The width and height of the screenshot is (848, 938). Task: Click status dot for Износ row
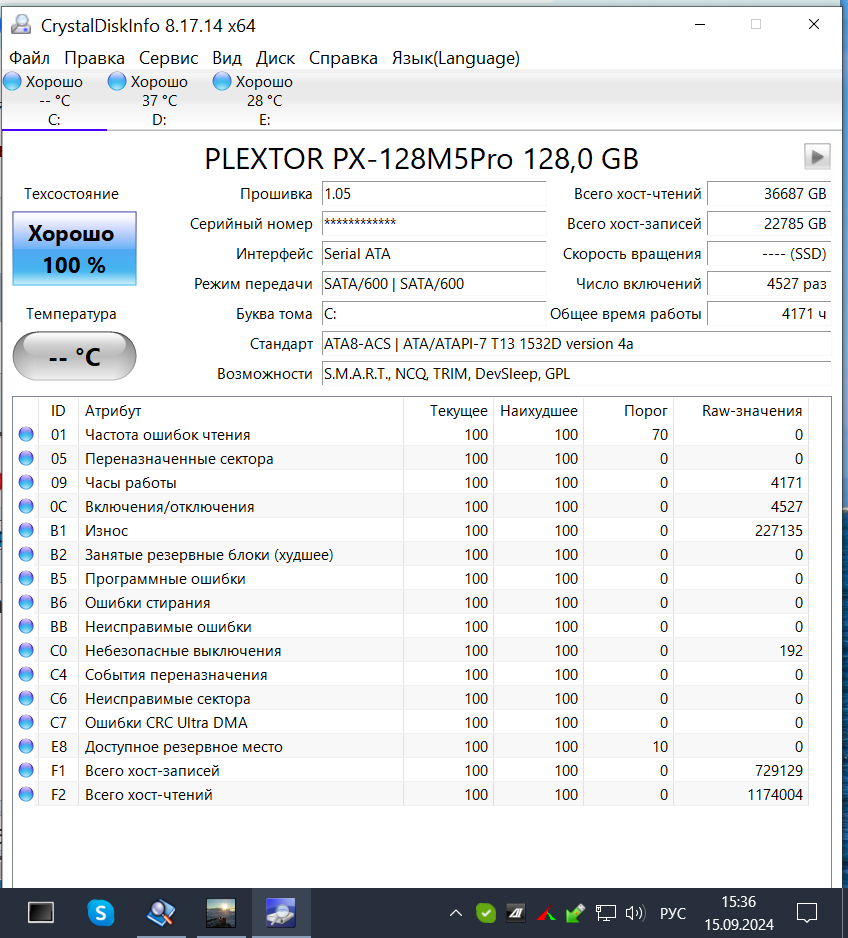click(26, 530)
